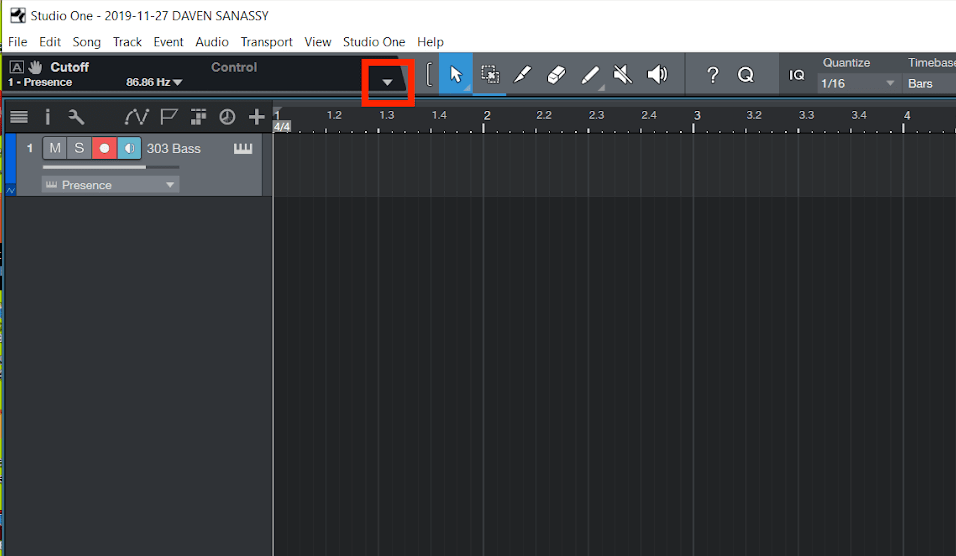The height and width of the screenshot is (556, 956).
Task: Click the plus add tracks icon
Action: tap(257, 116)
